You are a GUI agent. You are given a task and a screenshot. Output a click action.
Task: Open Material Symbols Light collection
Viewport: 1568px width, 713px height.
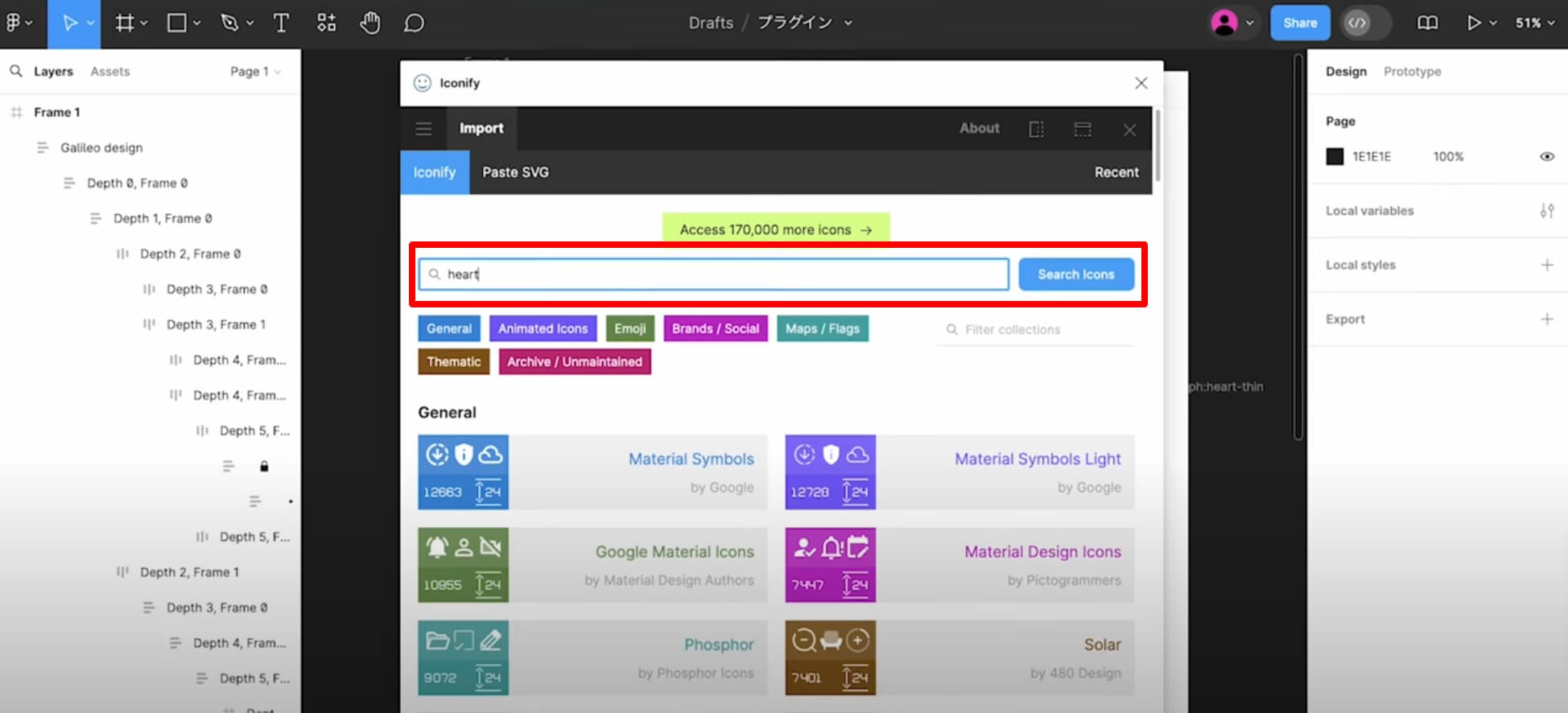[x=959, y=472]
